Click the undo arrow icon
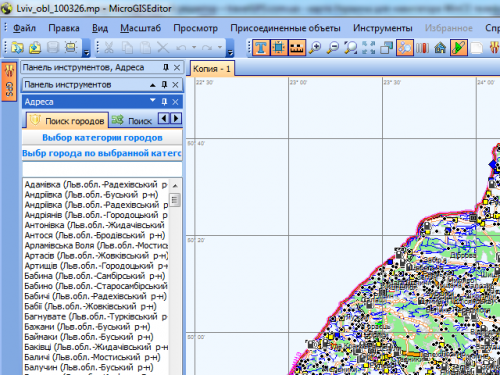This screenshot has height=375, width=500. tap(181, 48)
